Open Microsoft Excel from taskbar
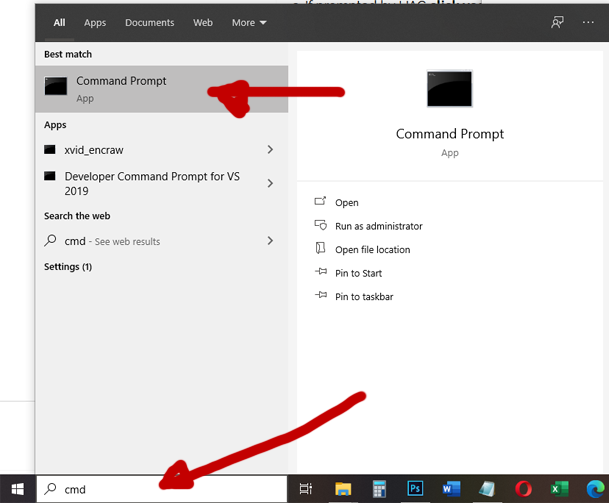 (559, 489)
